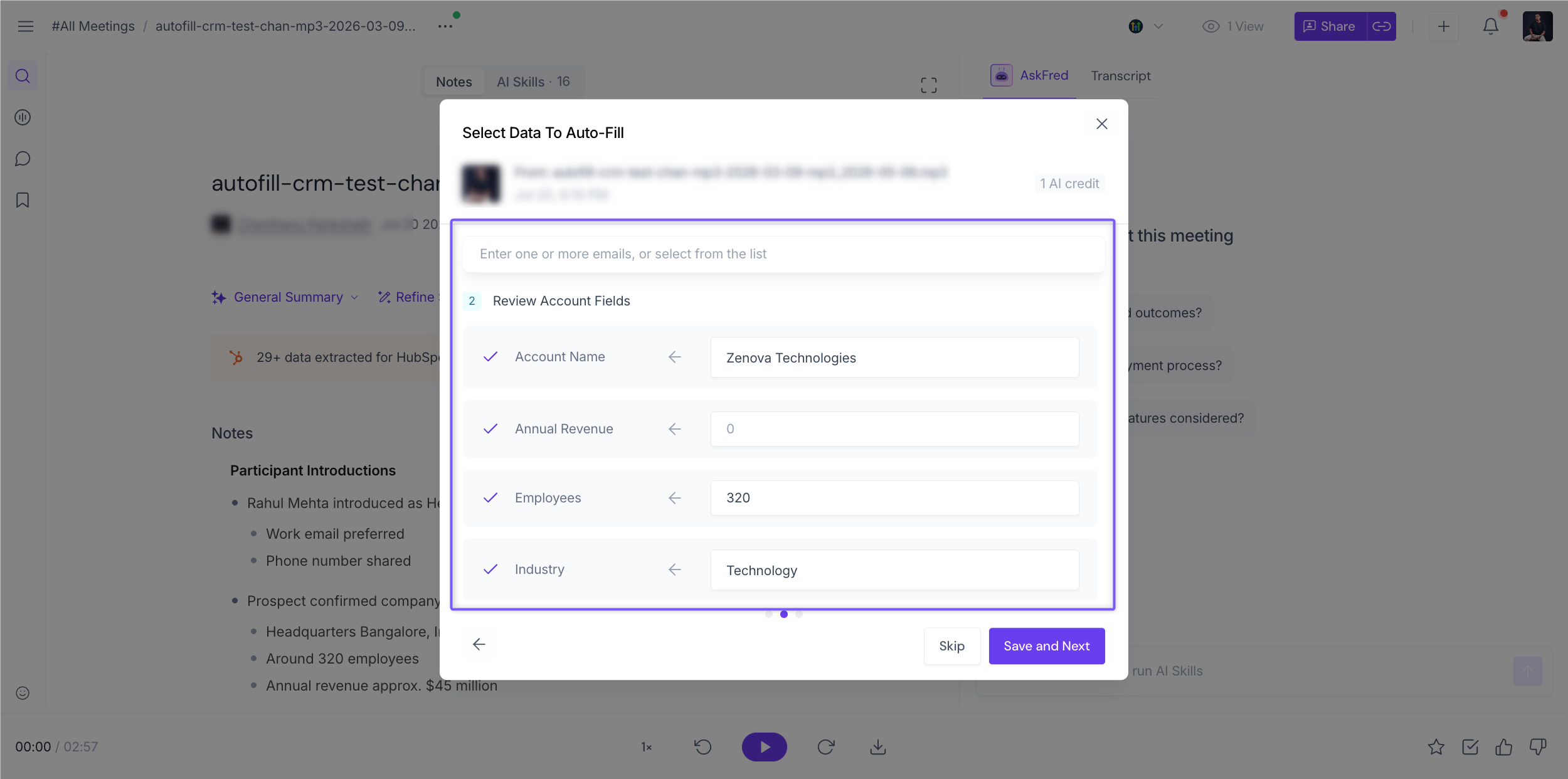Uncheck the Industry field
This screenshot has width=1568, height=779.
coord(490,570)
